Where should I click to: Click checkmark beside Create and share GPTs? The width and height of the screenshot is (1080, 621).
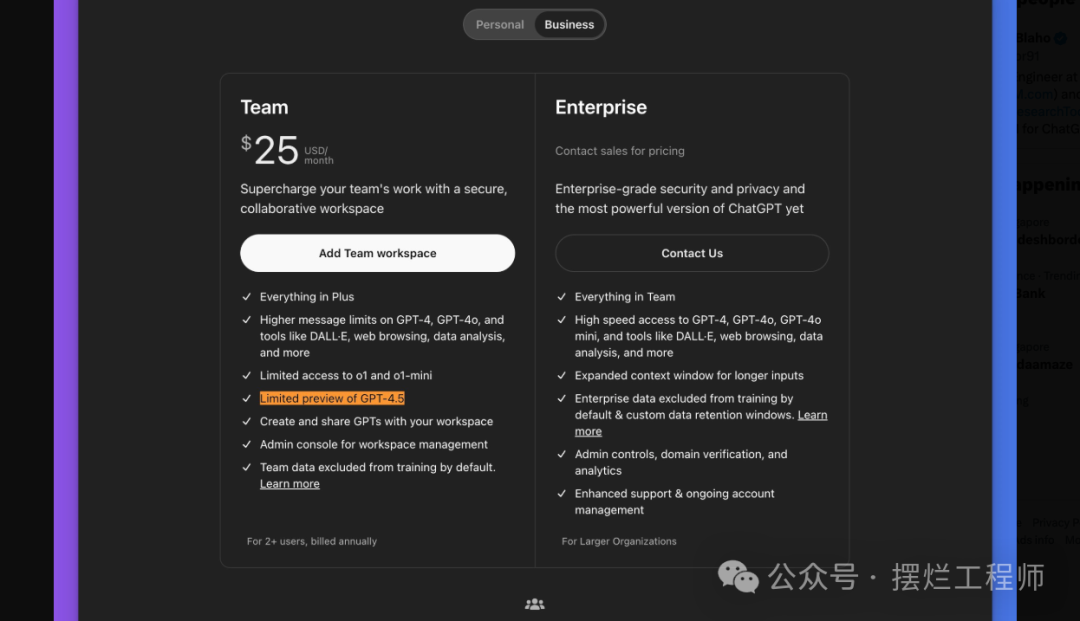tap(246, 422)
